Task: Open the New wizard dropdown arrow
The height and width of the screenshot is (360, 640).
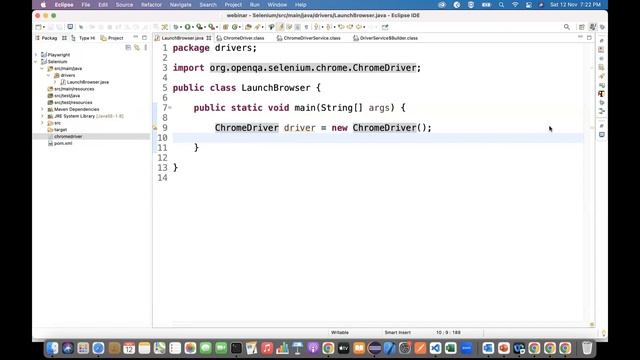Action: (x=44, y=27)
